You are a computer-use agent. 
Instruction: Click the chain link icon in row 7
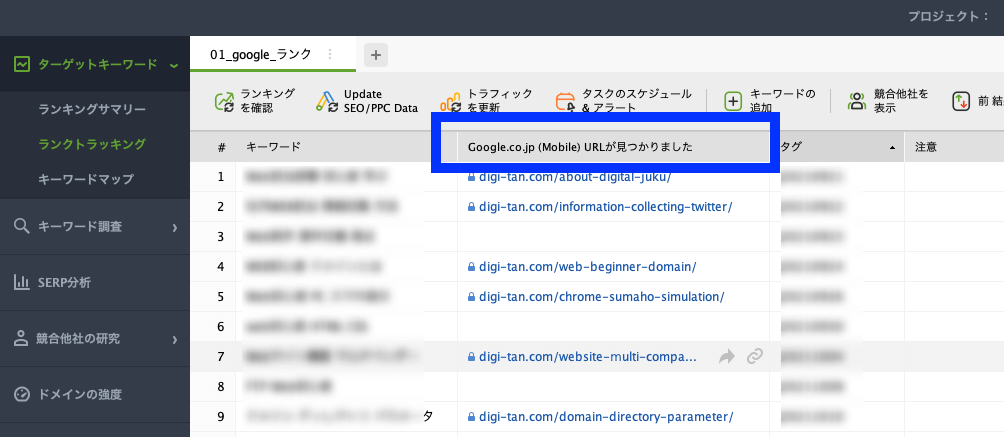coord(755,356)
